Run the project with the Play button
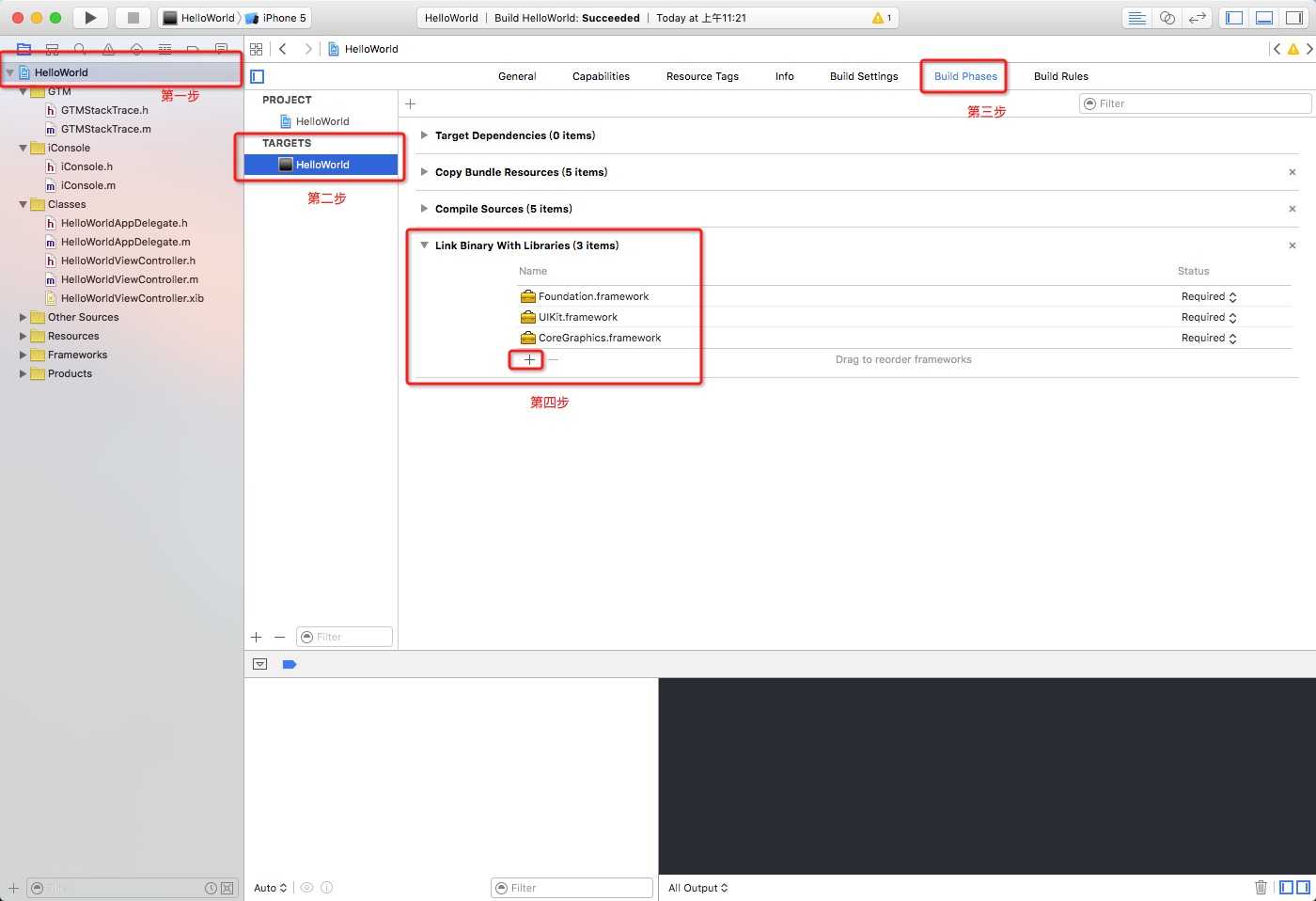This screenshot has width=1316, height=901. tap(90, 18)
